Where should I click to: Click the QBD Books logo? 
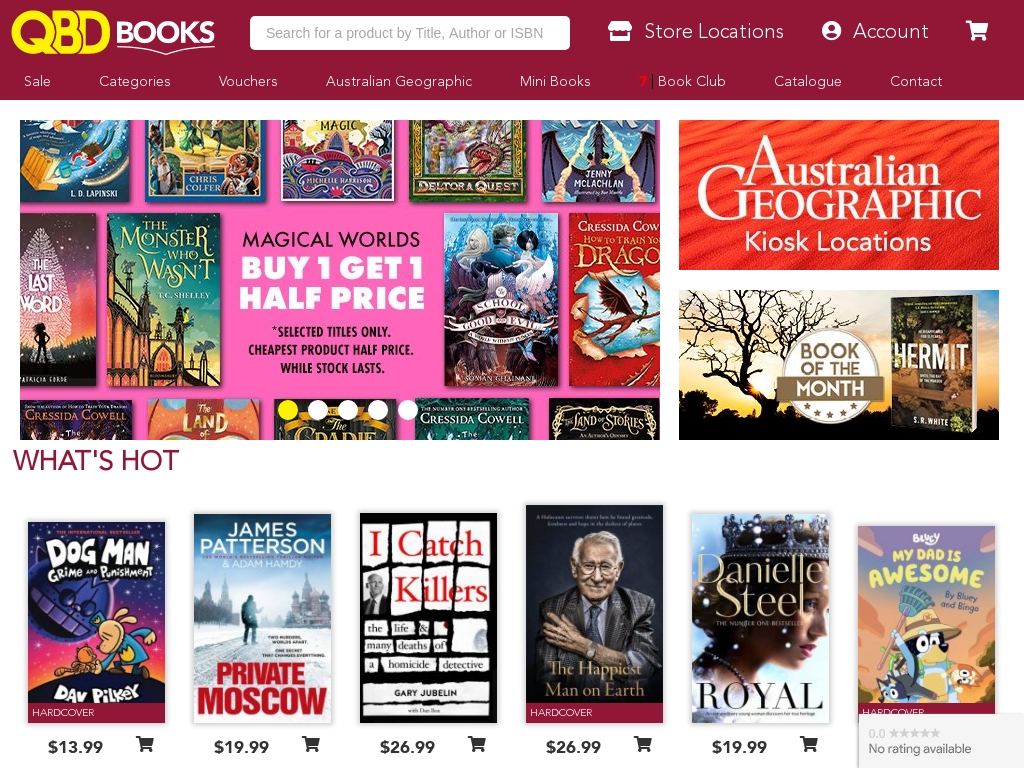click(113, 32)
